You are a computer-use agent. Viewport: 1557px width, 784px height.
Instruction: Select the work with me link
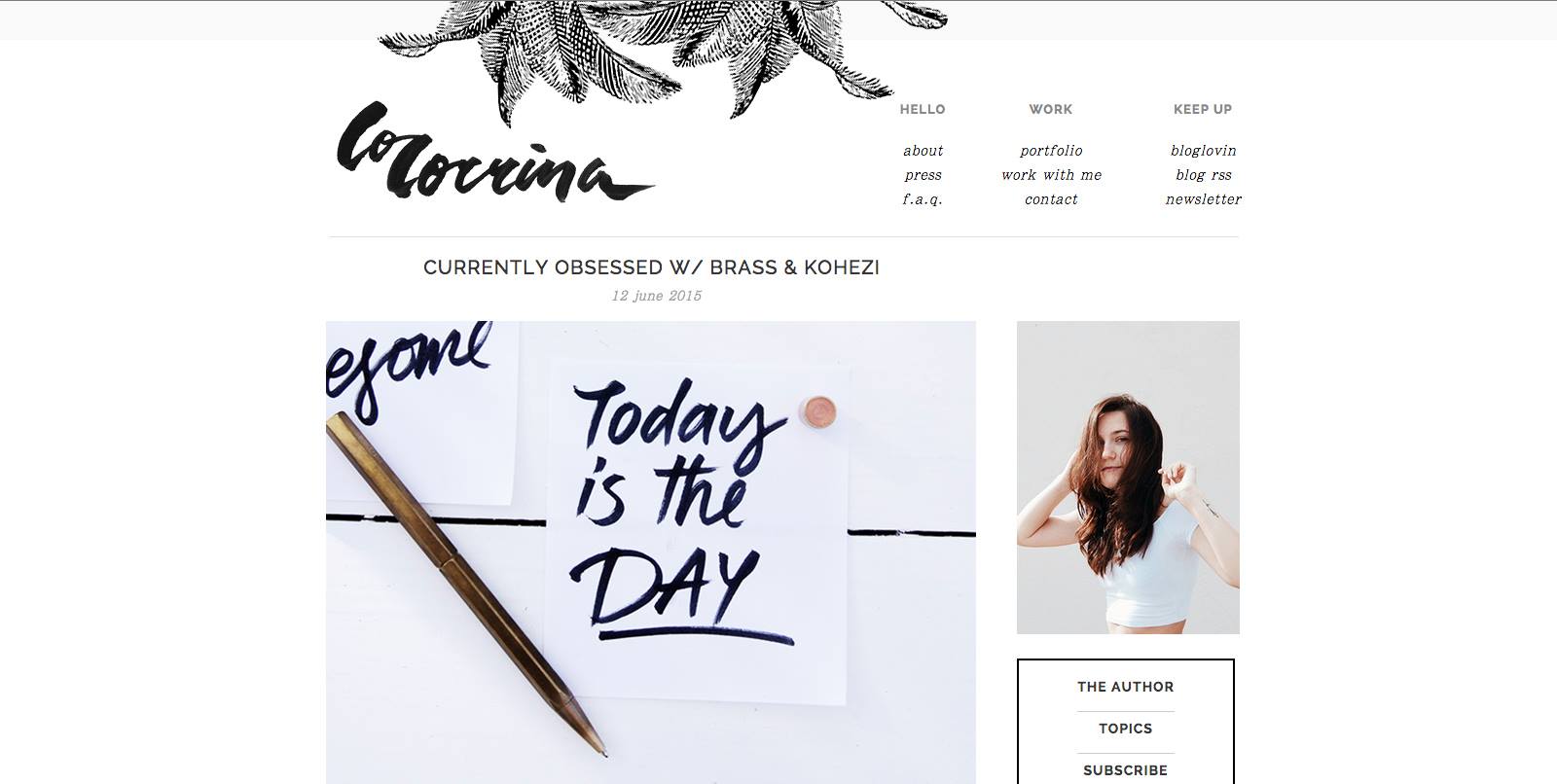click(1051, 175)
